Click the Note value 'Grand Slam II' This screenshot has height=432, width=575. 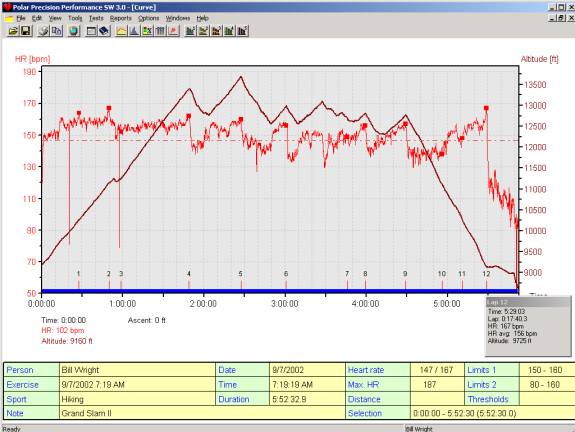coord(202,413)
